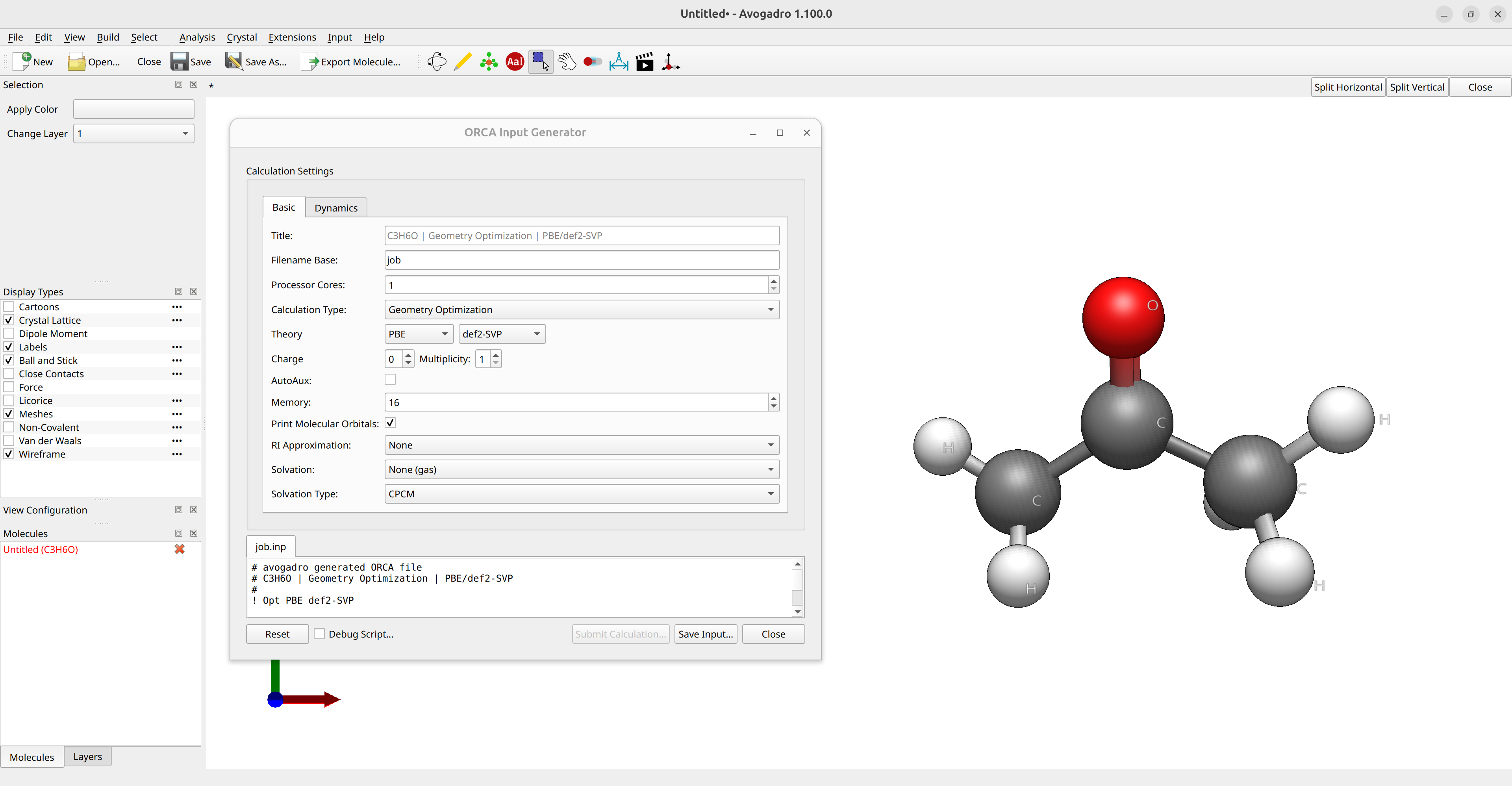Select the Bond-centric manipulate tool
The width and height of the screenshot is (1512, 786).
(593, 62)
